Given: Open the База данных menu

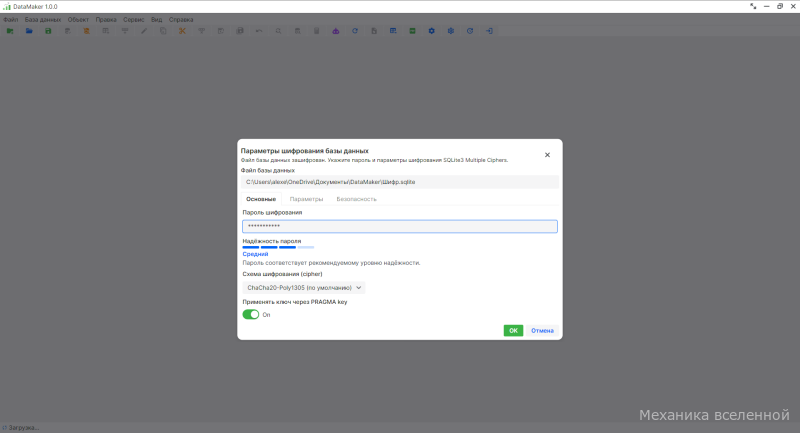Looking at the screenshot, I should click(43, 20).
